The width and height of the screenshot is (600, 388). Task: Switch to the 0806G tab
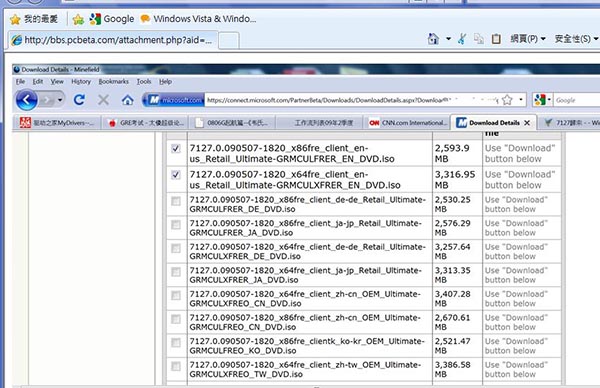coord(232,123)
